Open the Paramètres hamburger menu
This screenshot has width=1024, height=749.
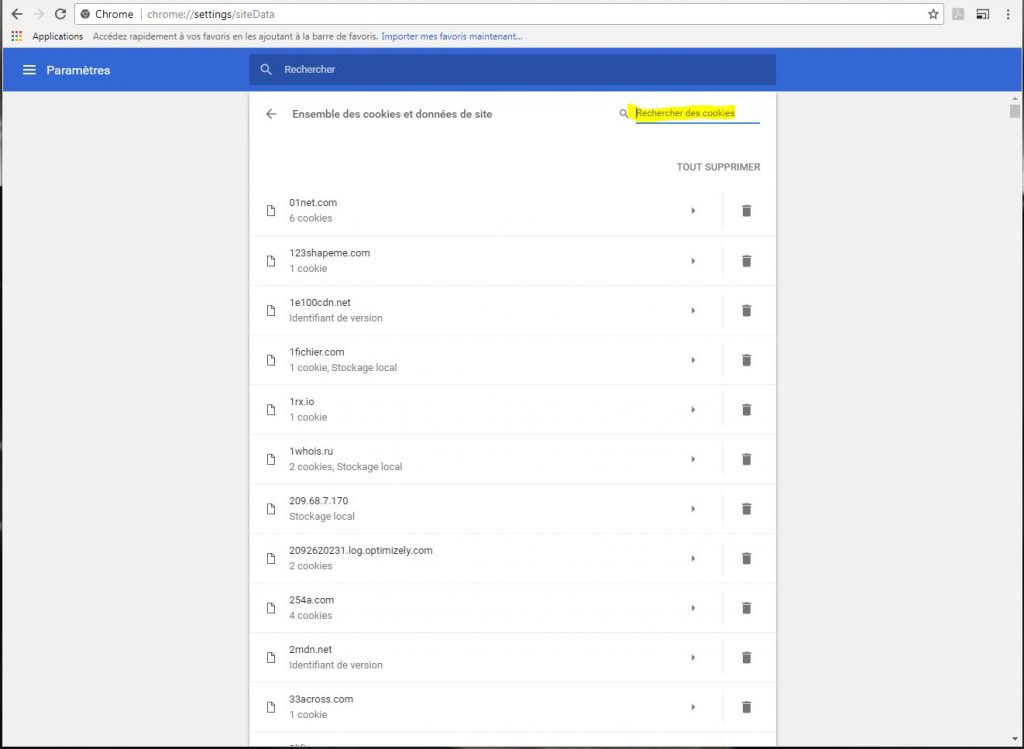(29, 70)
